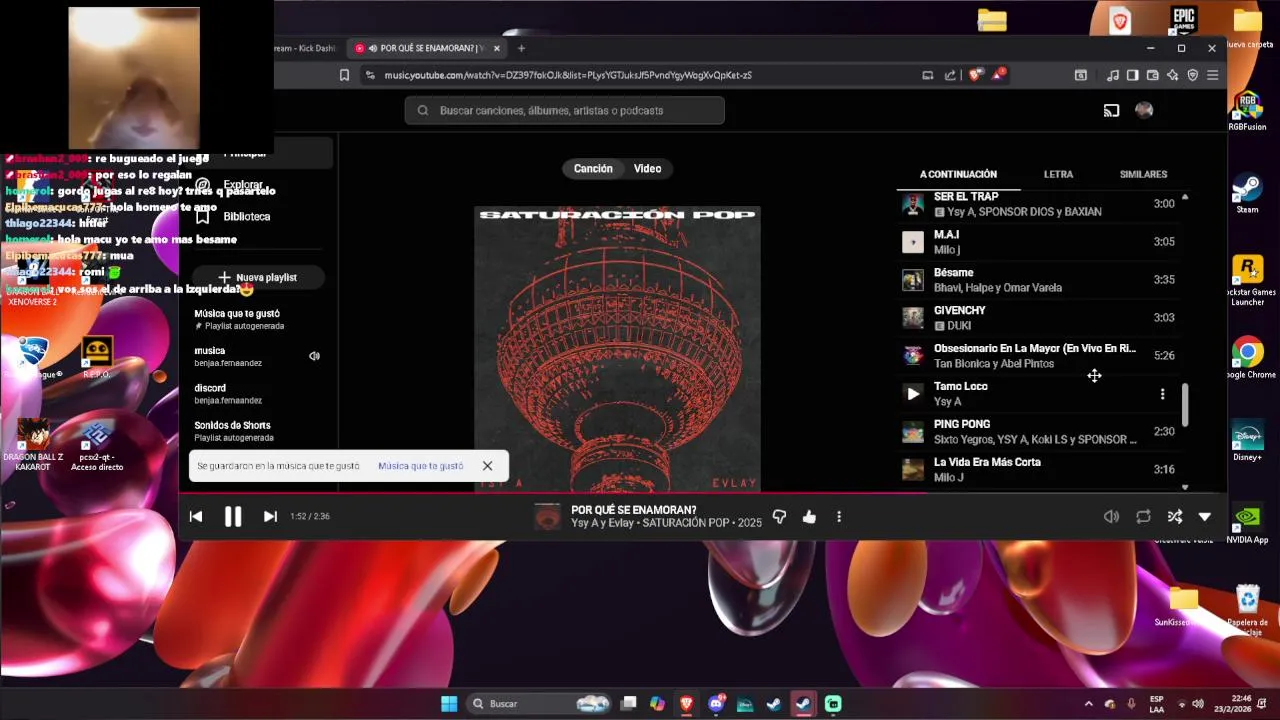Open Discord from the taskbar
The width and height of the screenshot is (1280, 720).
[x=716, y=704]
